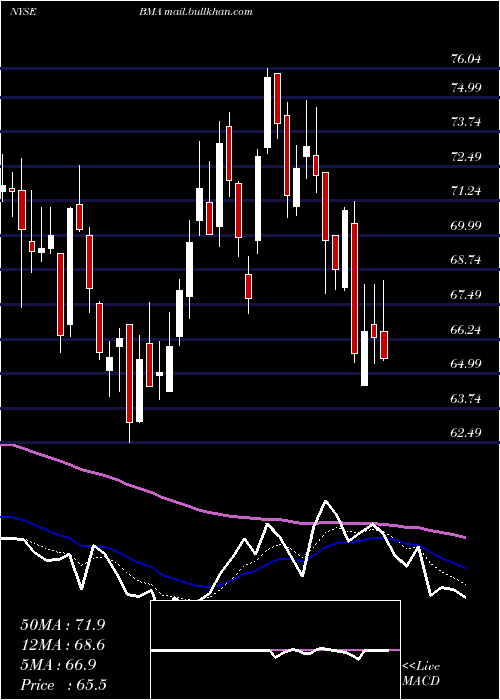
Task: Click inside the Live MACD mini chart
Action: coord(275,650)
